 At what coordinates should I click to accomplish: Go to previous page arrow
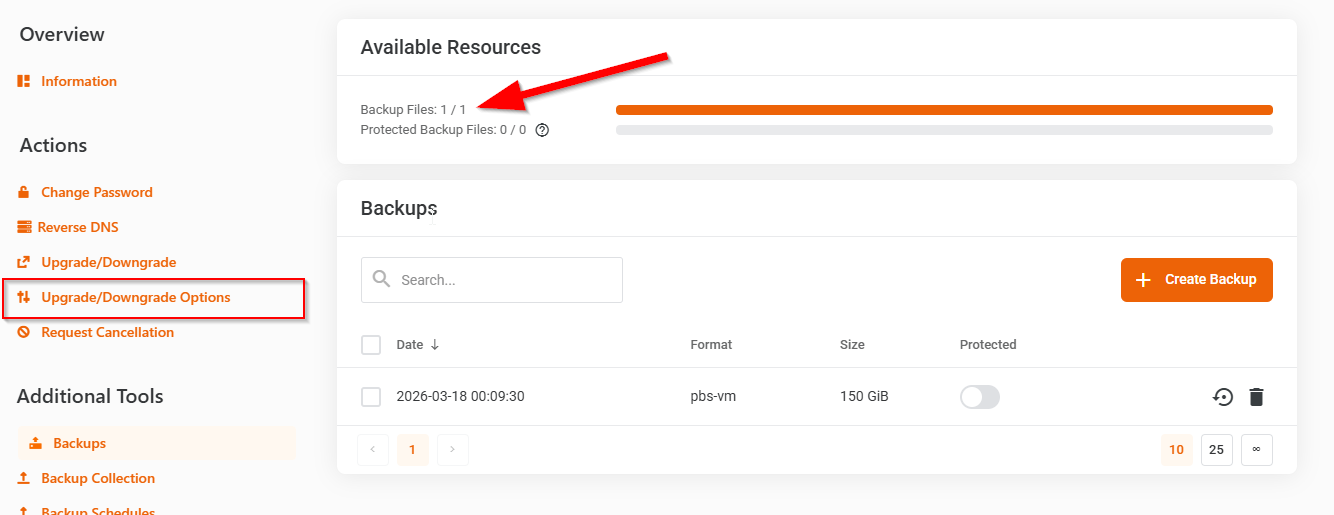pos(373,450)
